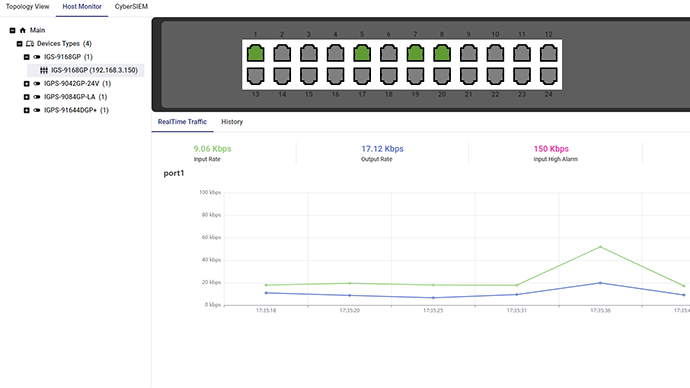
Task: Select port 21 on the switch panel
Action: [x=469, y=76]
